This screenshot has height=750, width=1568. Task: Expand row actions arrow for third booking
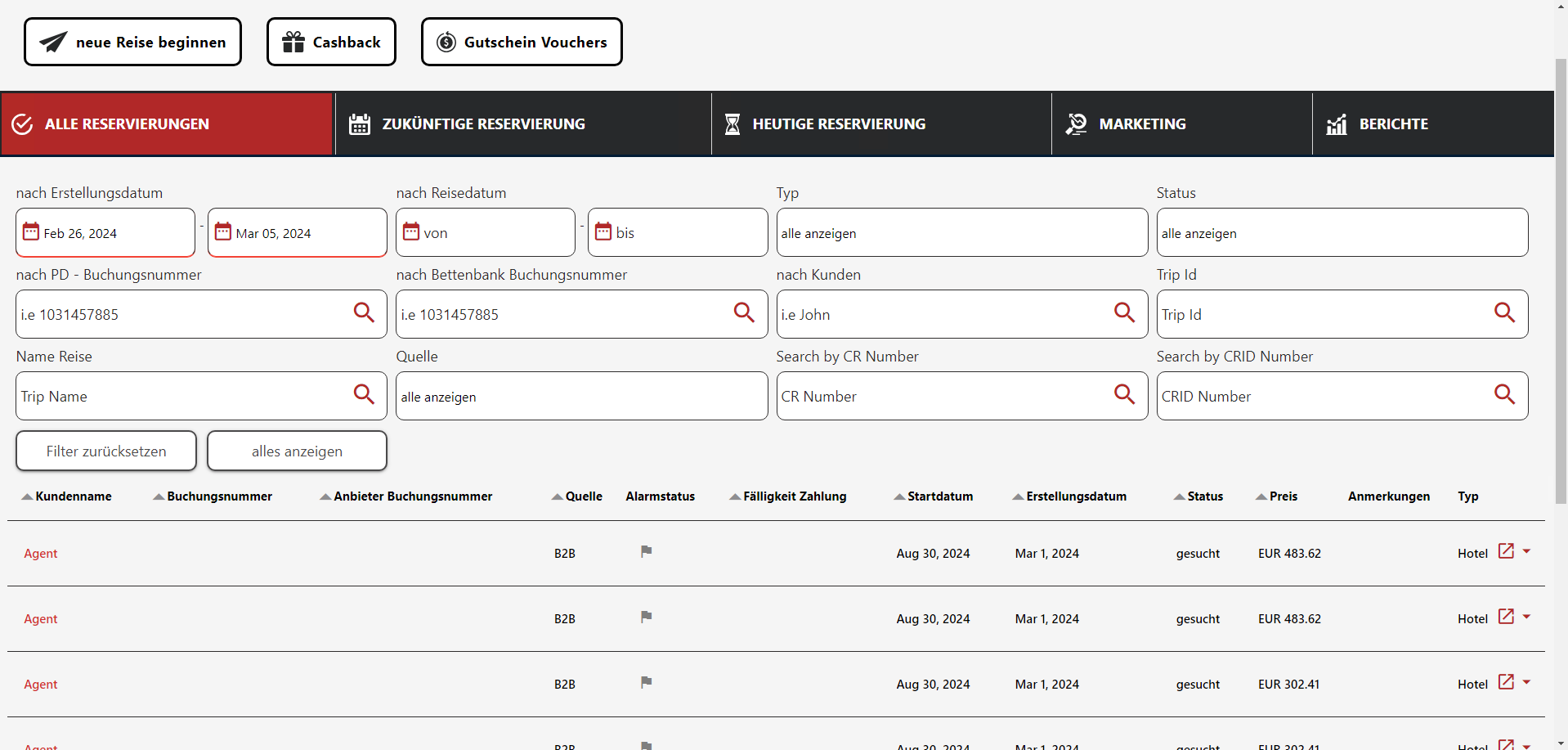[1526, 682]
